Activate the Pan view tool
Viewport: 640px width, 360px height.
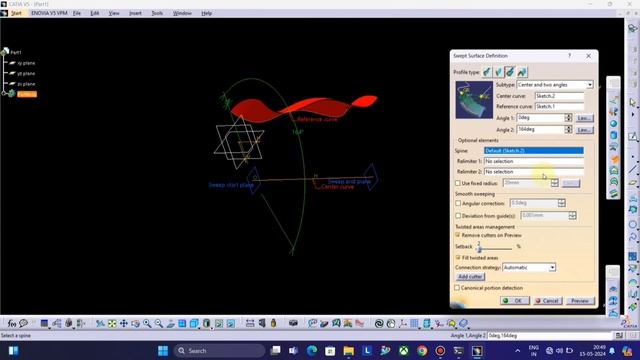click(124, 324)
